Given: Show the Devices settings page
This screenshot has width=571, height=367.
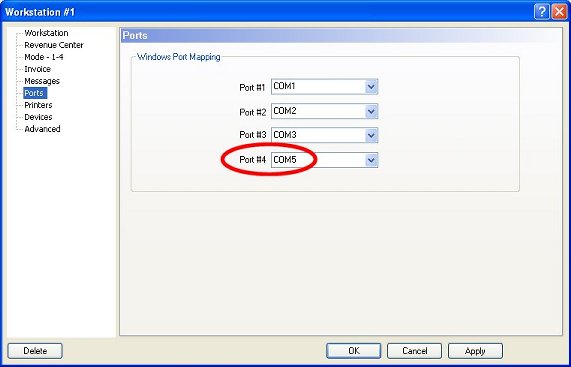Looking at the screenshot, I should 38,117.
